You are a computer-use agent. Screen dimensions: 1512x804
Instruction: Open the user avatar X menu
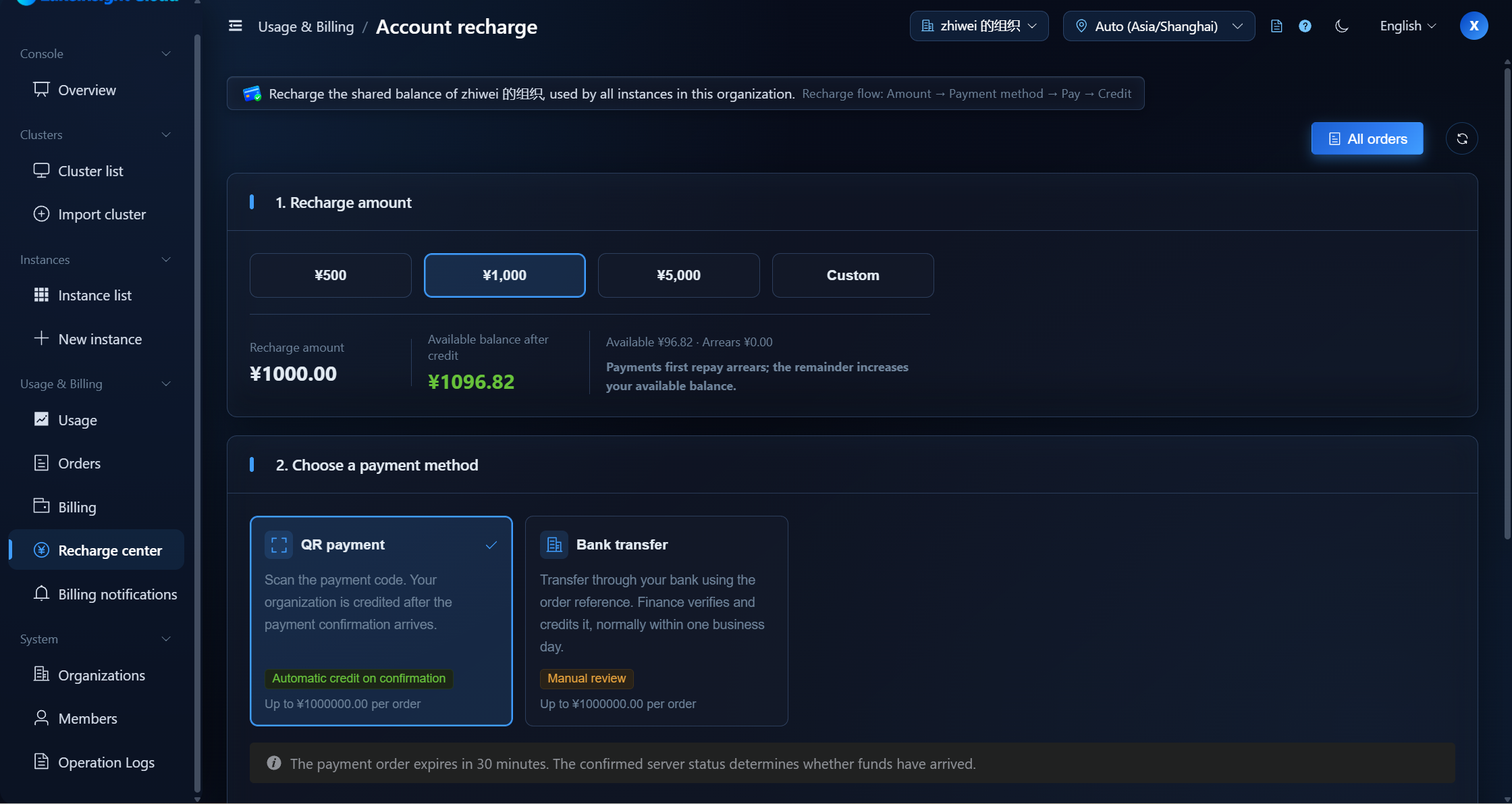1474,26
